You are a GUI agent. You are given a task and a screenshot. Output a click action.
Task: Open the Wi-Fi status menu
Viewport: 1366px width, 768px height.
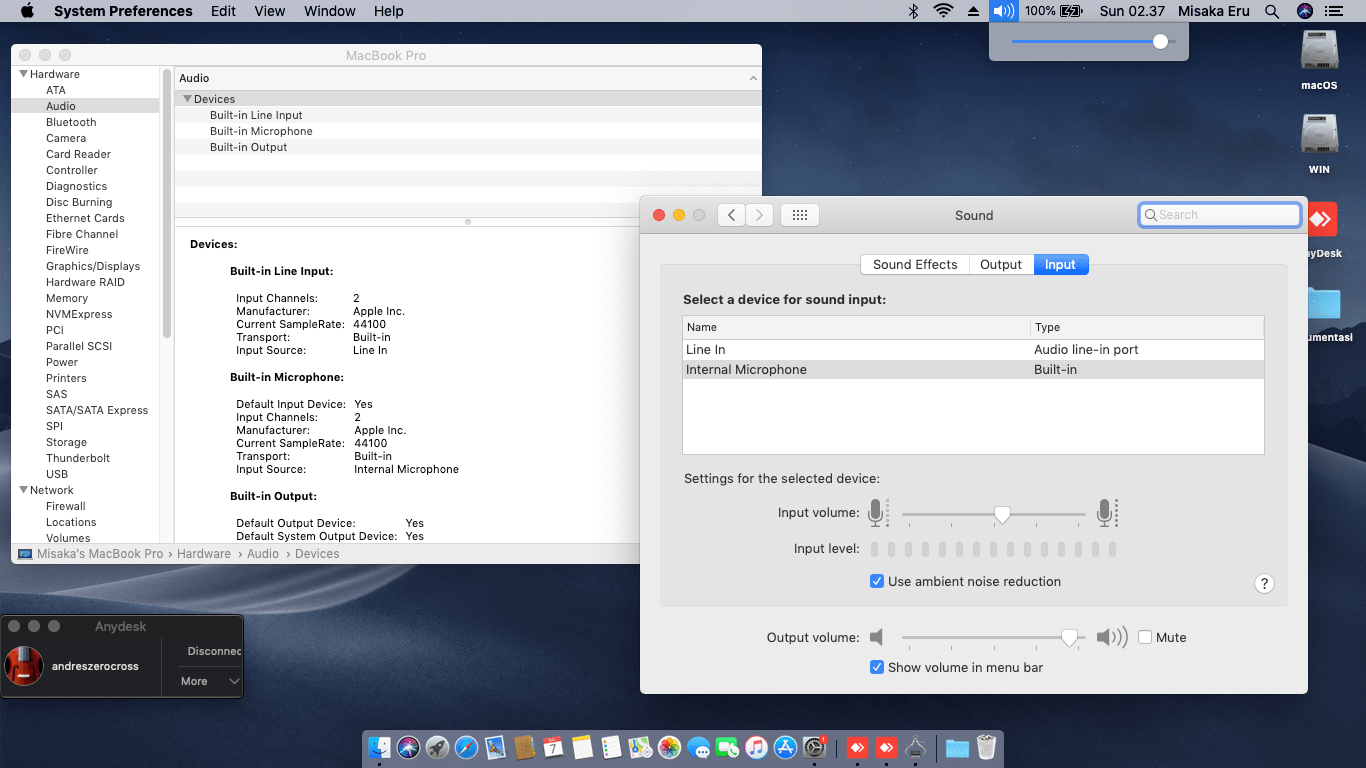click(x=943, y=11)
